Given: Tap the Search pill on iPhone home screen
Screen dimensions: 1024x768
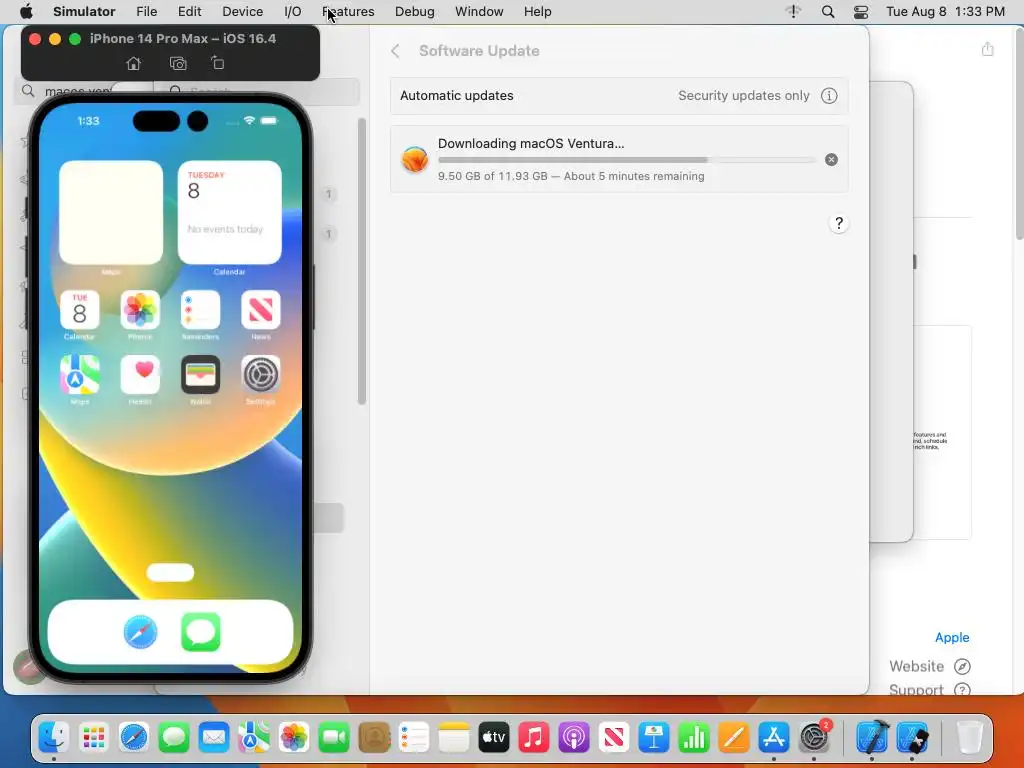Looking at the screenshot, I should point(170,573).
